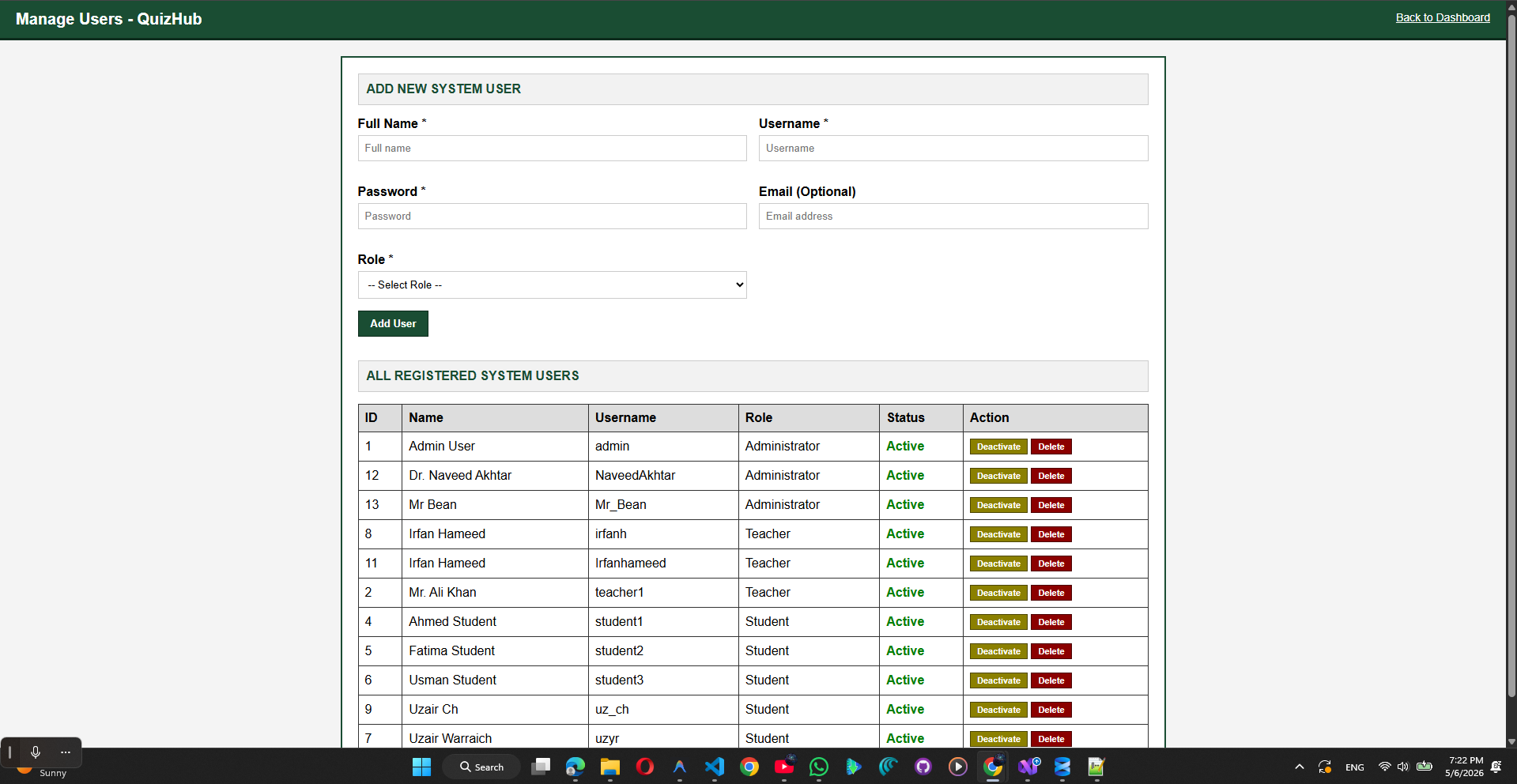The width and height of the screenshot is (1517, 784).
Task: Deactivate Dr. Naveed Akhtar's account
Action: [x=998, y=476]
